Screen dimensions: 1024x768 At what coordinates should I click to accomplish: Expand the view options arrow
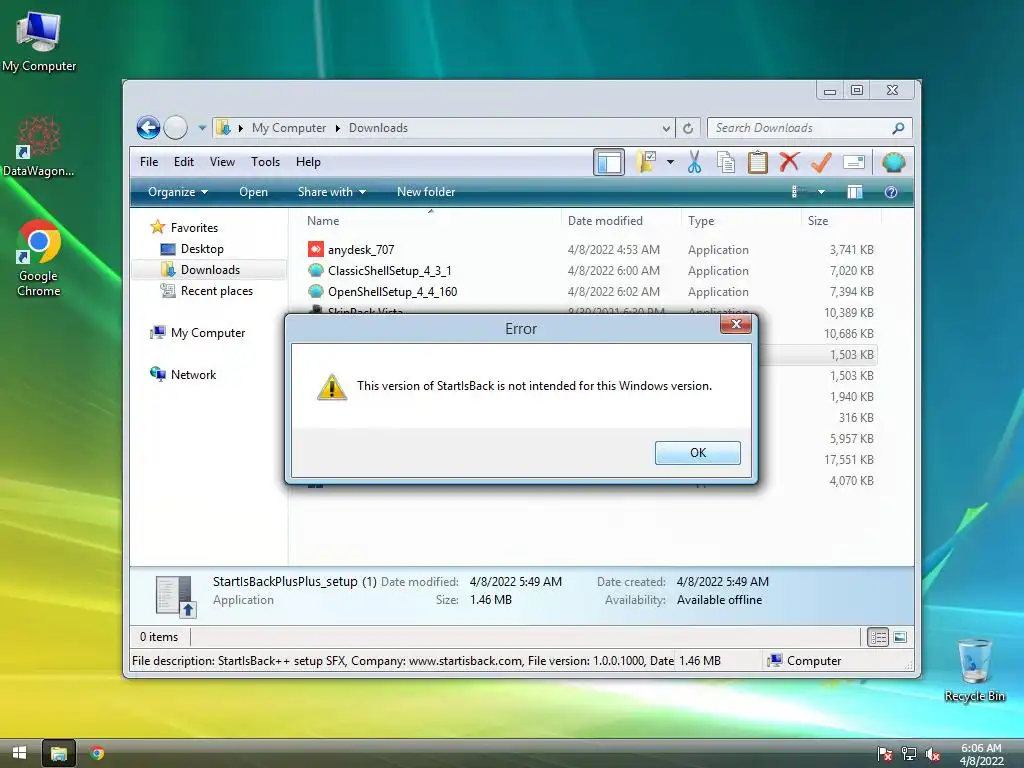click(x=821, y=192)
